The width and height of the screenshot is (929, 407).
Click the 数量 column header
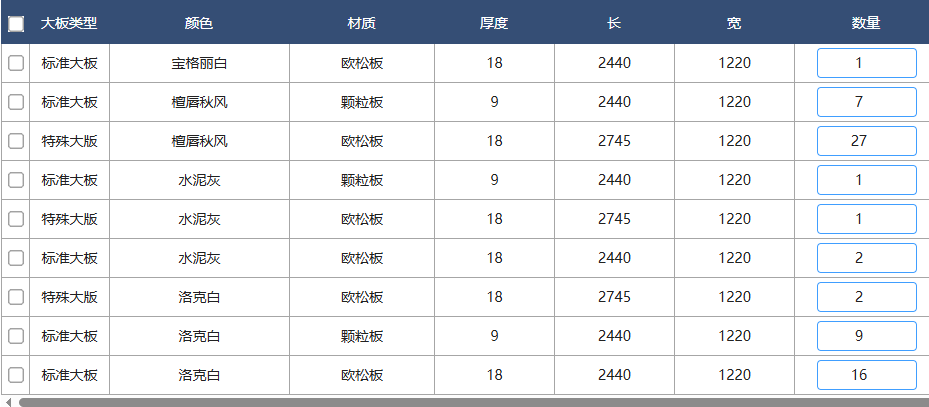tap(866, 24)
